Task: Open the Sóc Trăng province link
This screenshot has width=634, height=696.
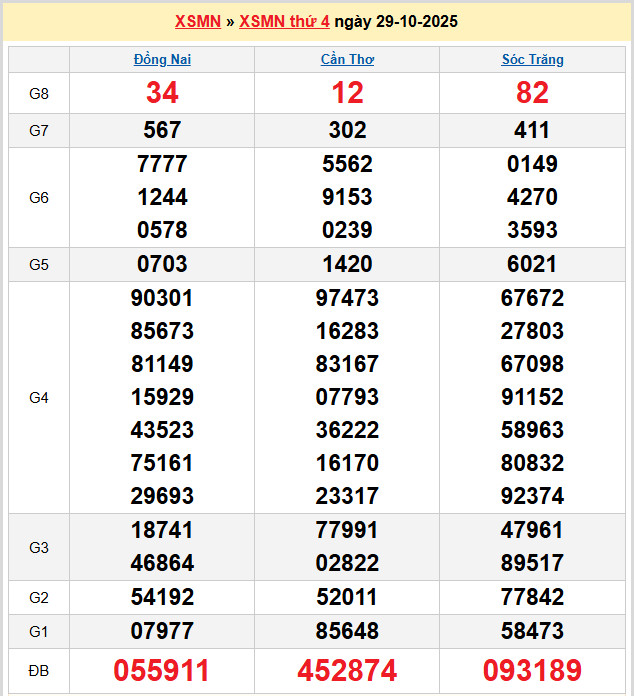Action: coord(532,59)
